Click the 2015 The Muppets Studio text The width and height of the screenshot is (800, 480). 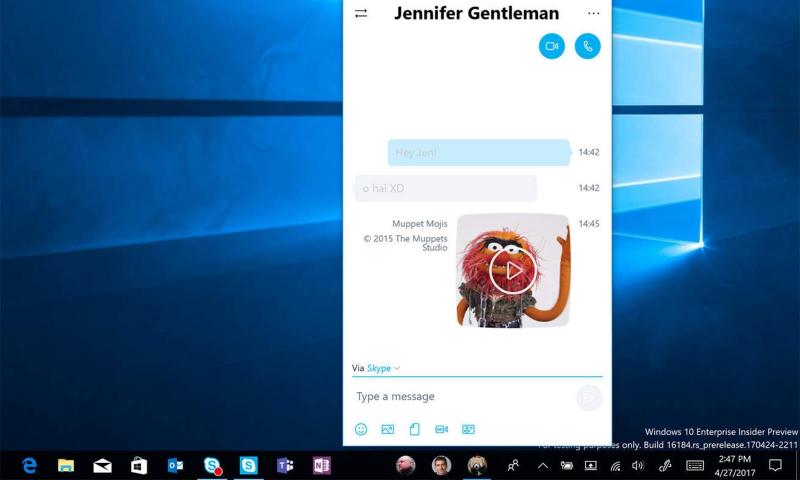tap(406, 243)
